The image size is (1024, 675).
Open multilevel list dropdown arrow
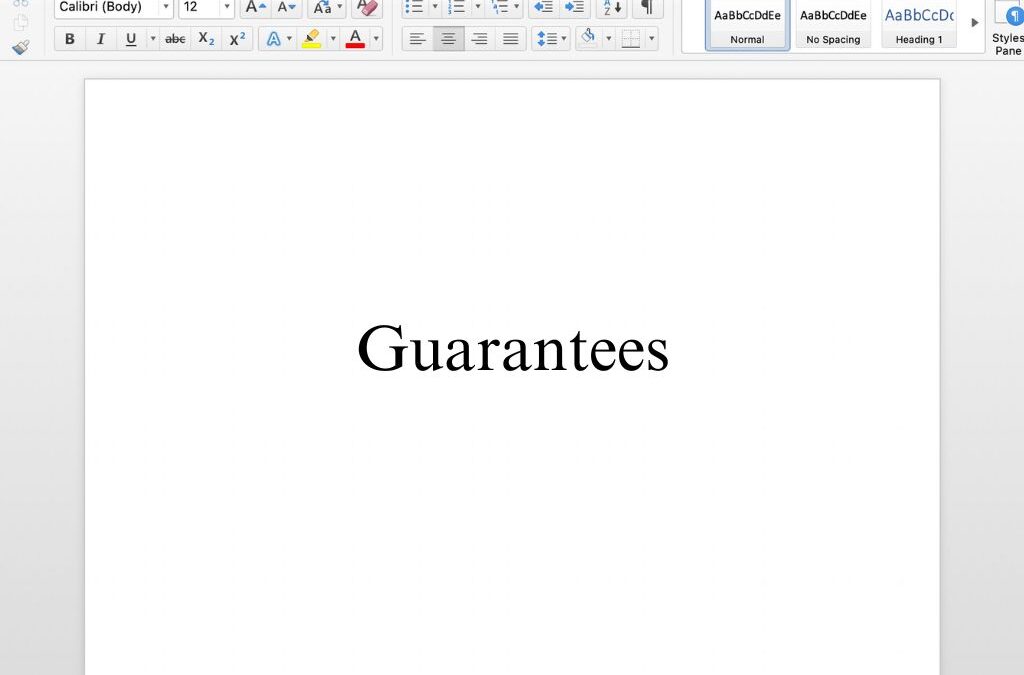[x=517, y=8]
